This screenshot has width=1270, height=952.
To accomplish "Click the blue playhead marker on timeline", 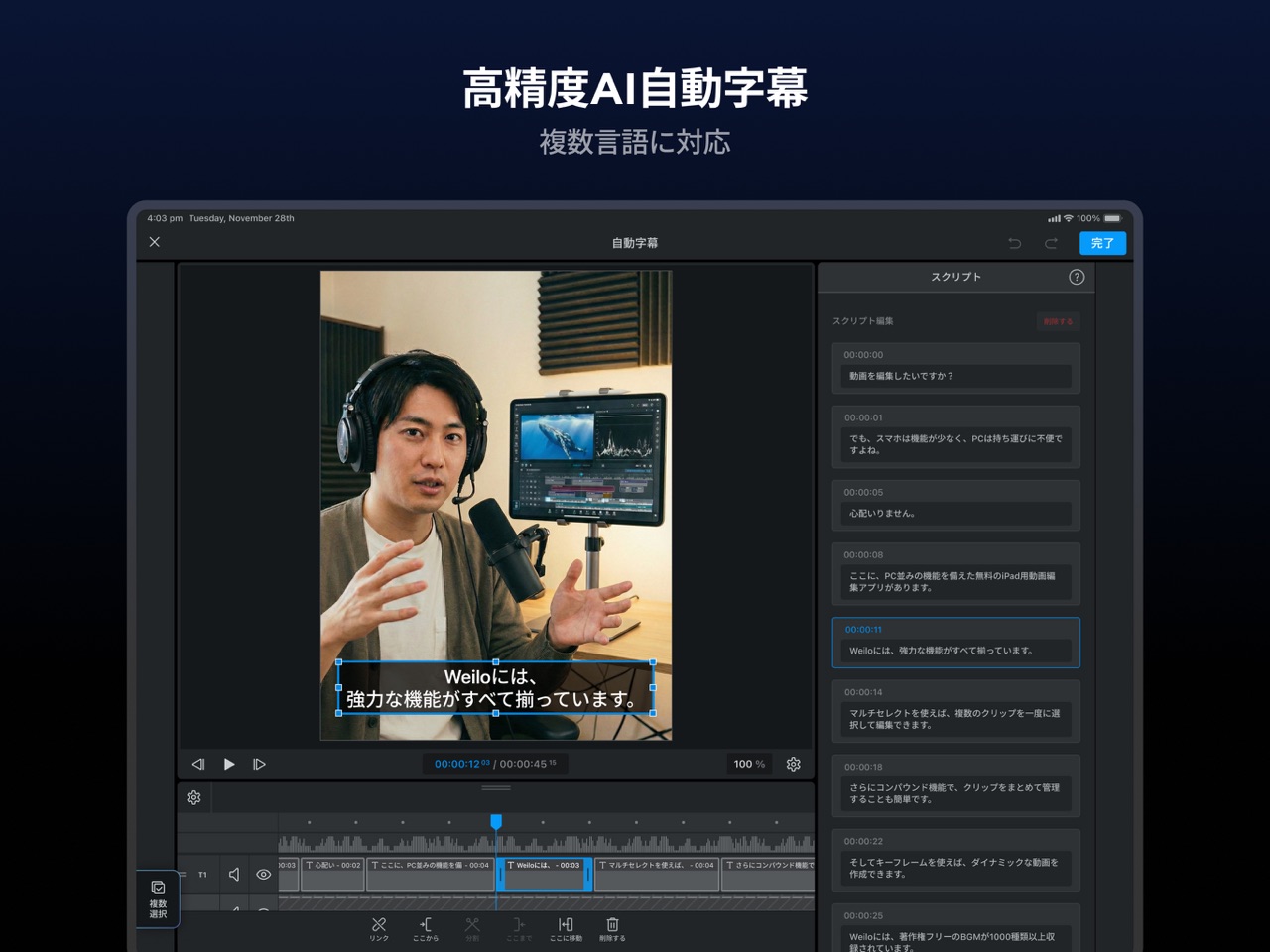I will (x=496, y=821).
